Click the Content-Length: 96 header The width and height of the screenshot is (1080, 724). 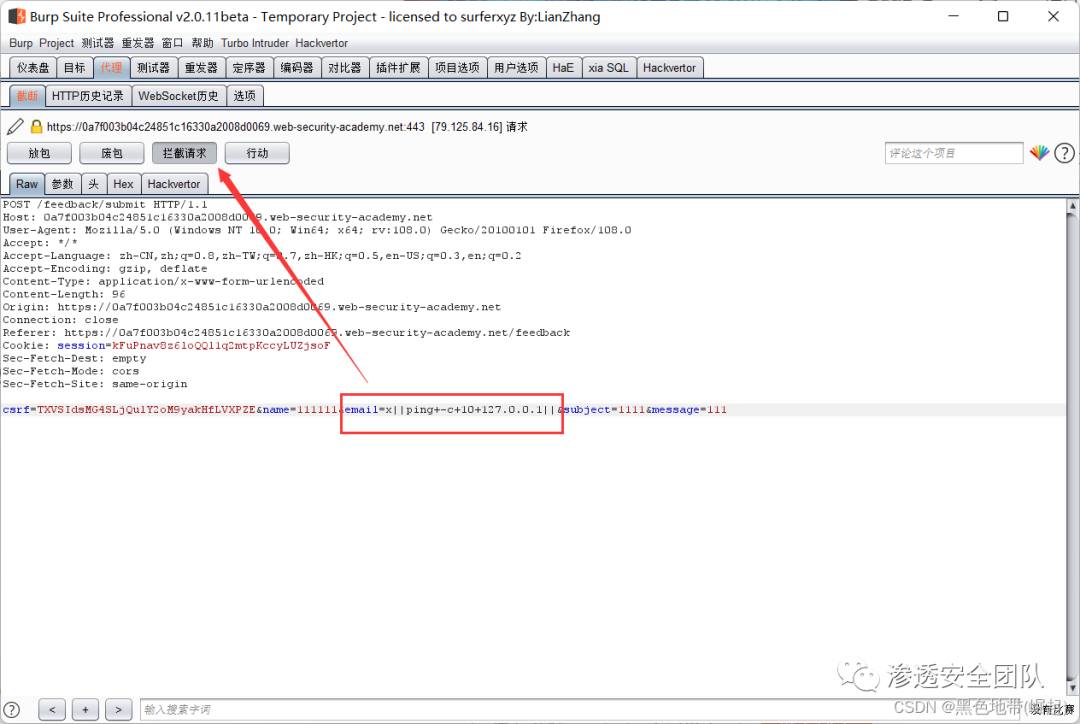pos(64,294)
